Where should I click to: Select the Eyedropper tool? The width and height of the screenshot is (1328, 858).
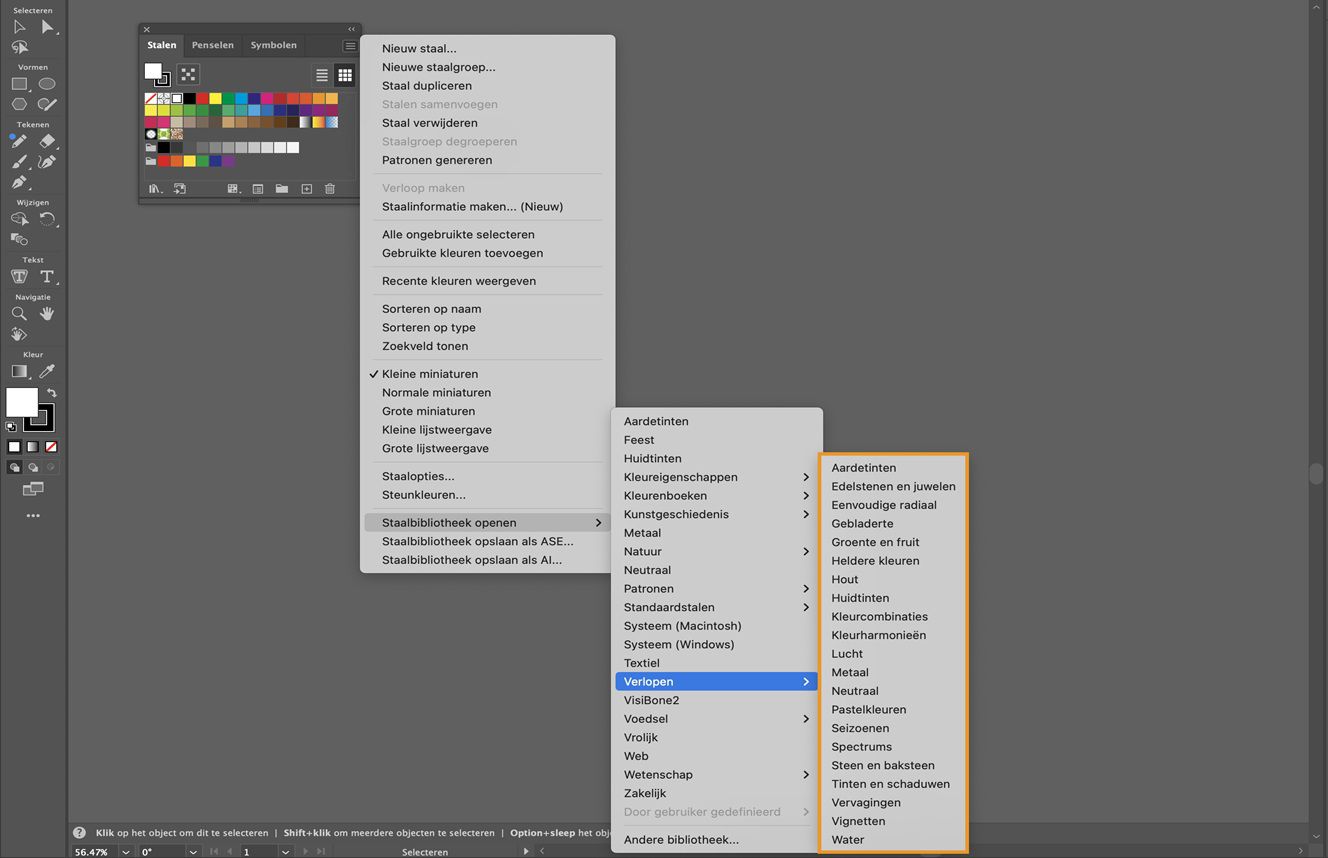[x=47, y=372]
